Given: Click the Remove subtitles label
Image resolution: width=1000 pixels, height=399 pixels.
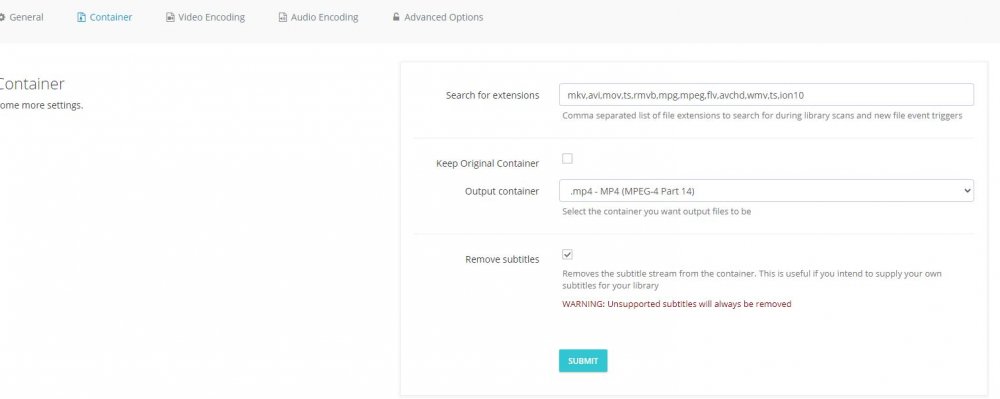Looking at the screenshot, I should click(502, 259).
